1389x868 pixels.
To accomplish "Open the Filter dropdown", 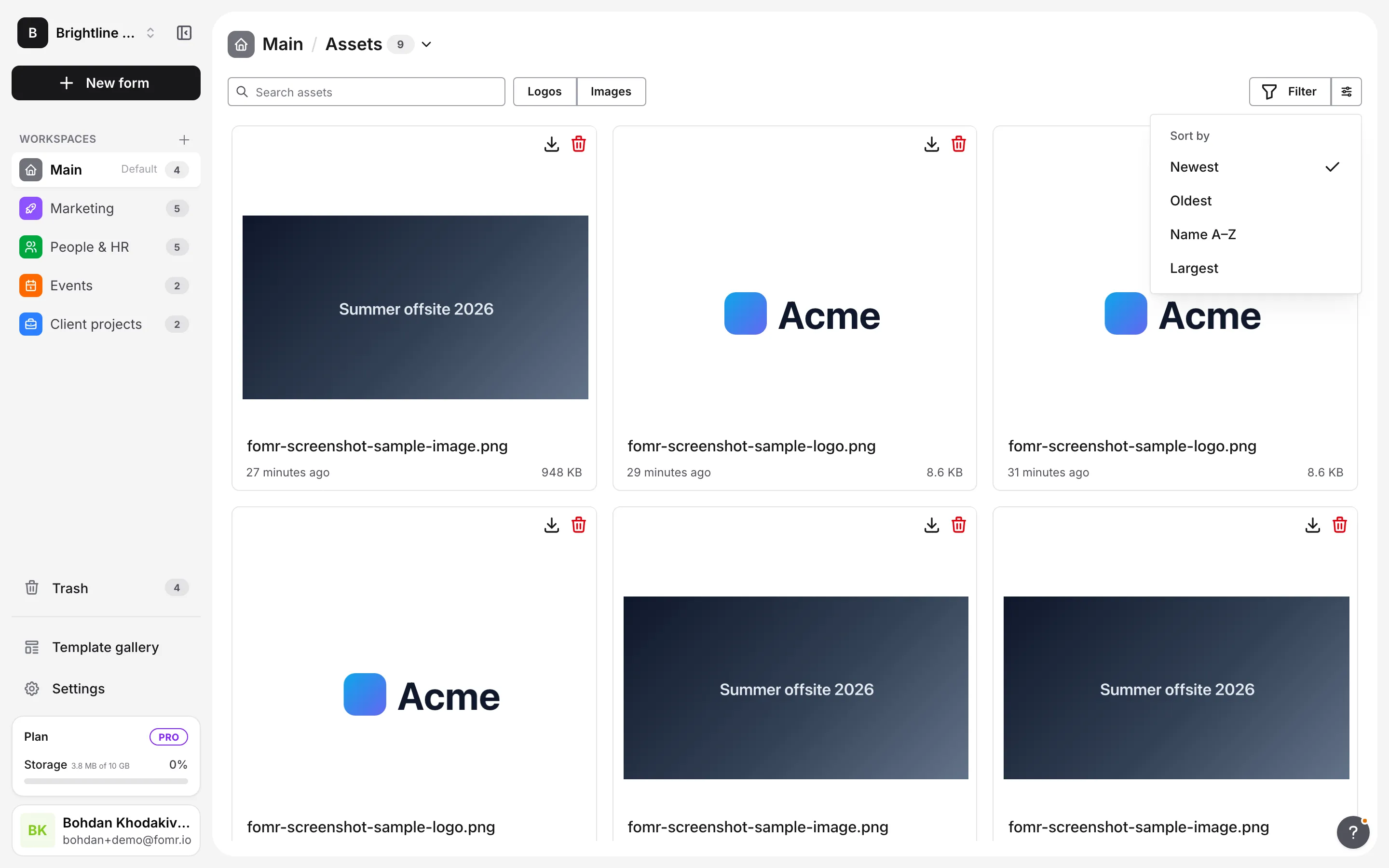I will coord(1290,91).
